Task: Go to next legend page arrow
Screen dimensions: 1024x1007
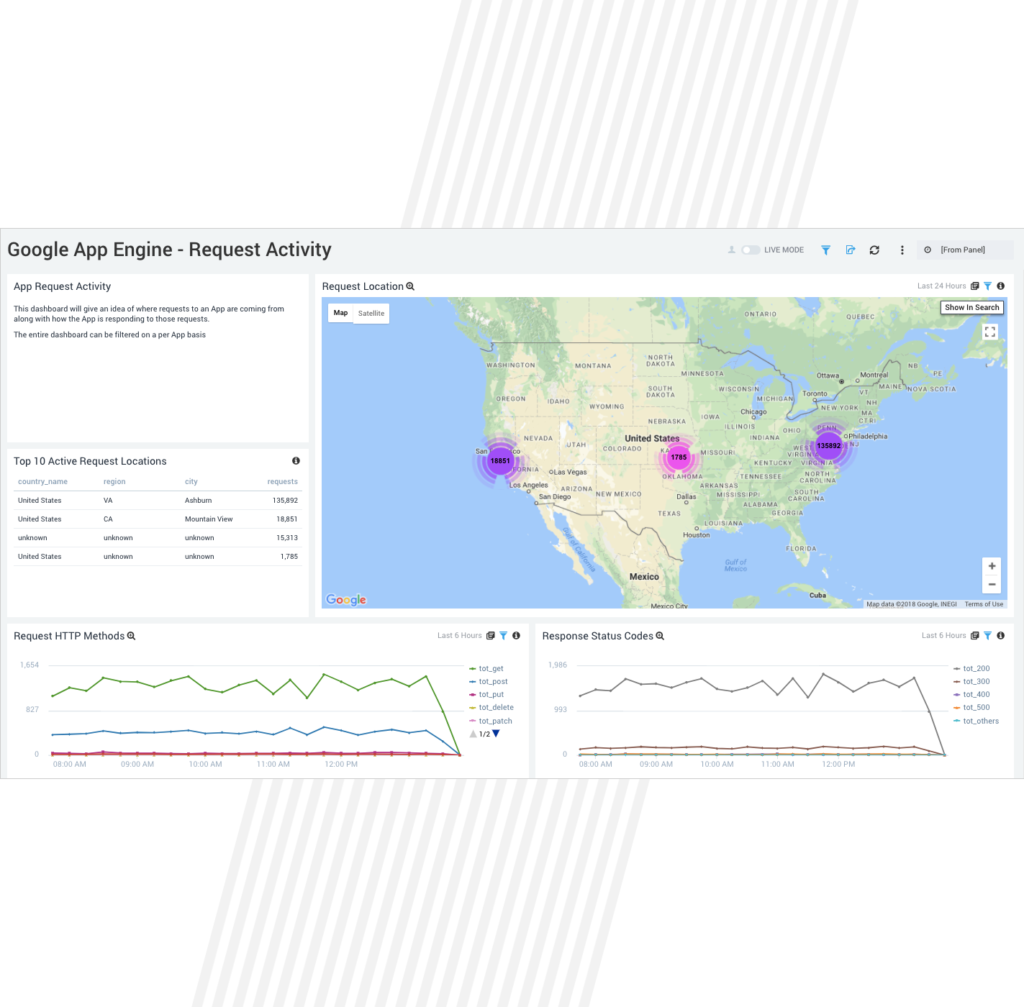Action: tap(496, 734)
